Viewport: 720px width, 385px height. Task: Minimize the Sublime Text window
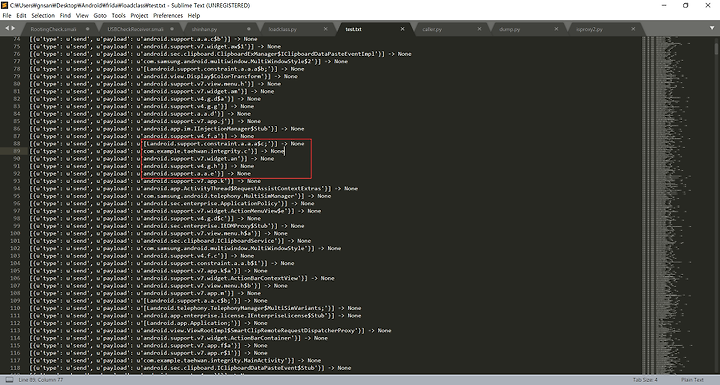pyautogui.click(x=664, y=6)
